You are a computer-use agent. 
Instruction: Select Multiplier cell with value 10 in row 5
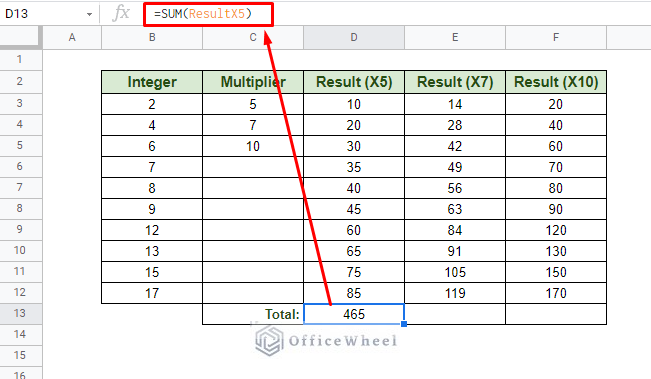pos(253,146)
